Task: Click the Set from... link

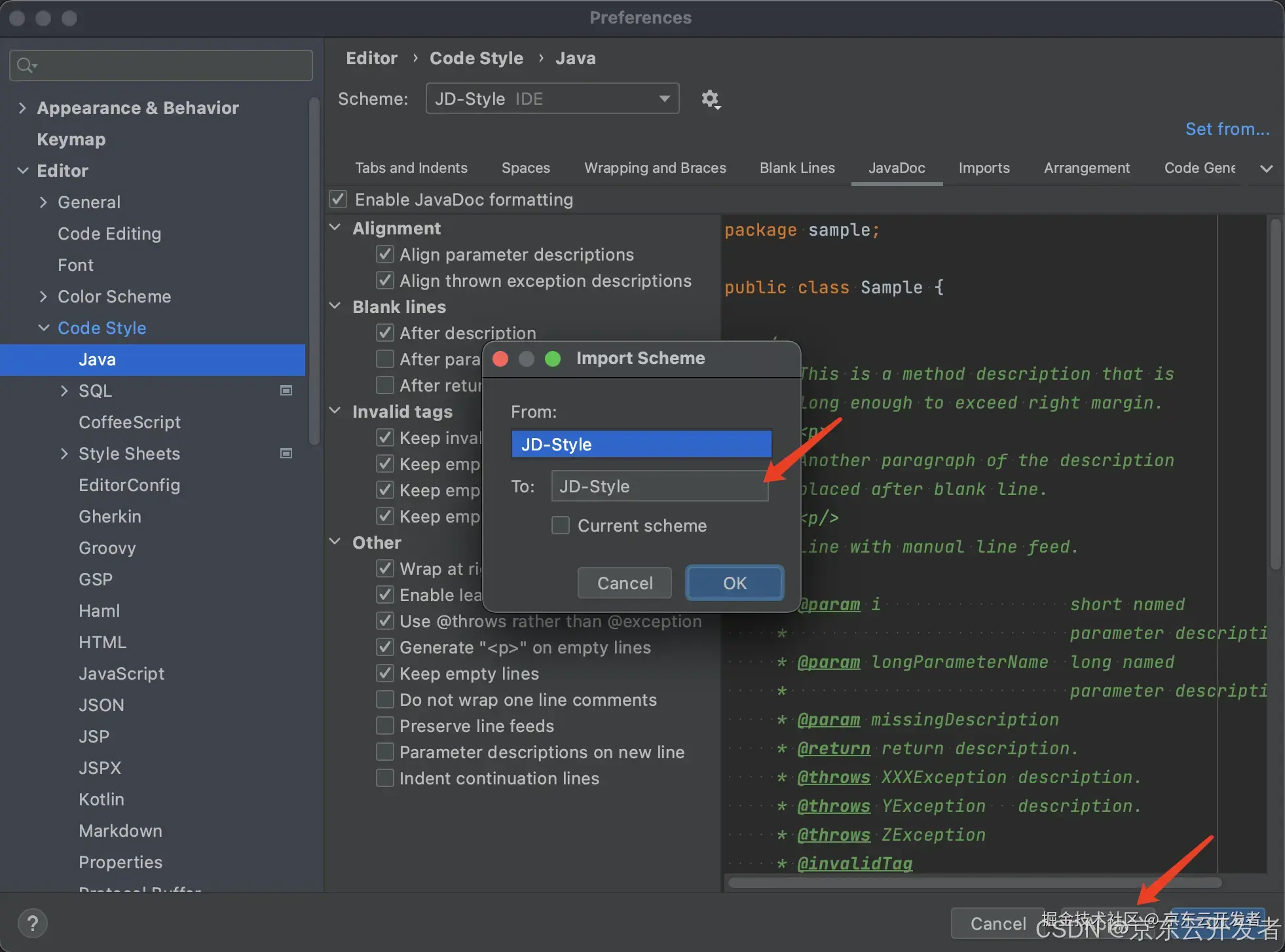Action: tap(1227, 129)
